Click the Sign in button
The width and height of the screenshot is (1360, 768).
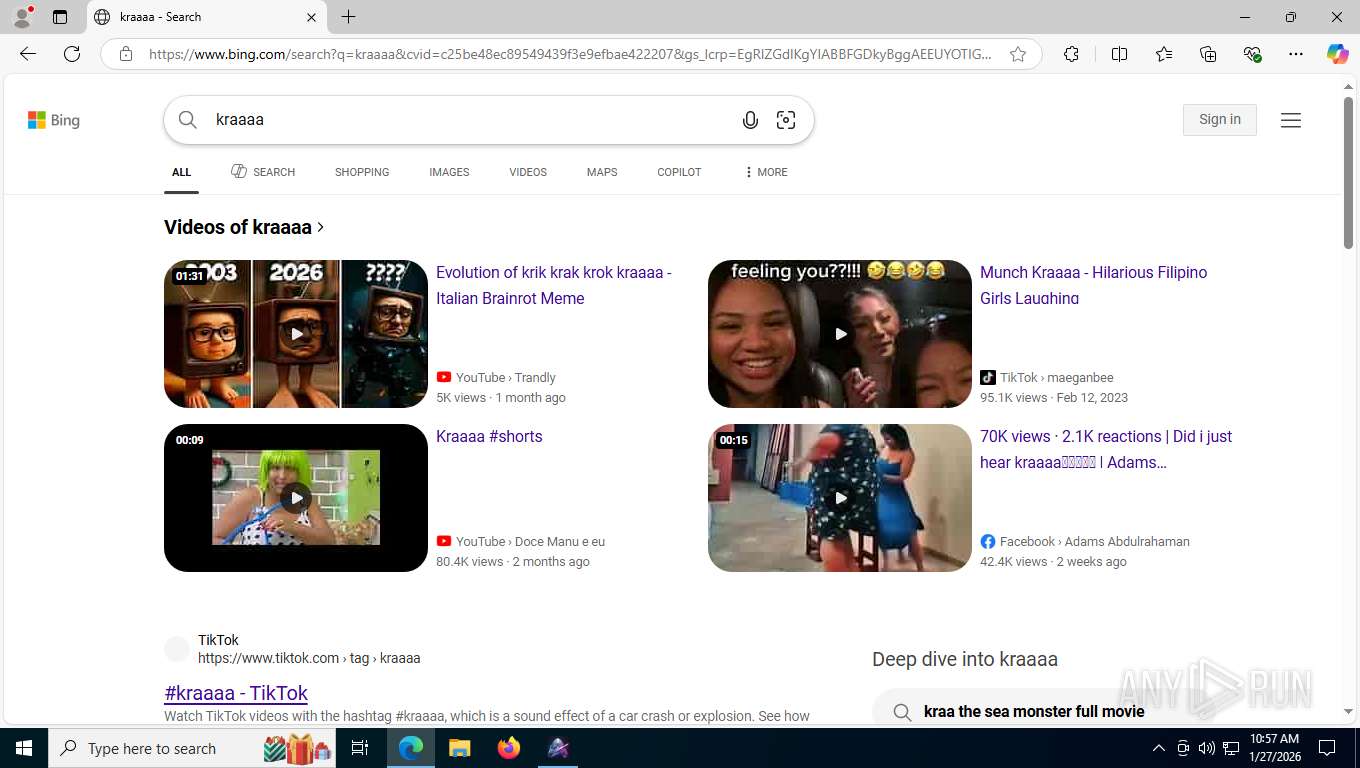coord(1219,120)
